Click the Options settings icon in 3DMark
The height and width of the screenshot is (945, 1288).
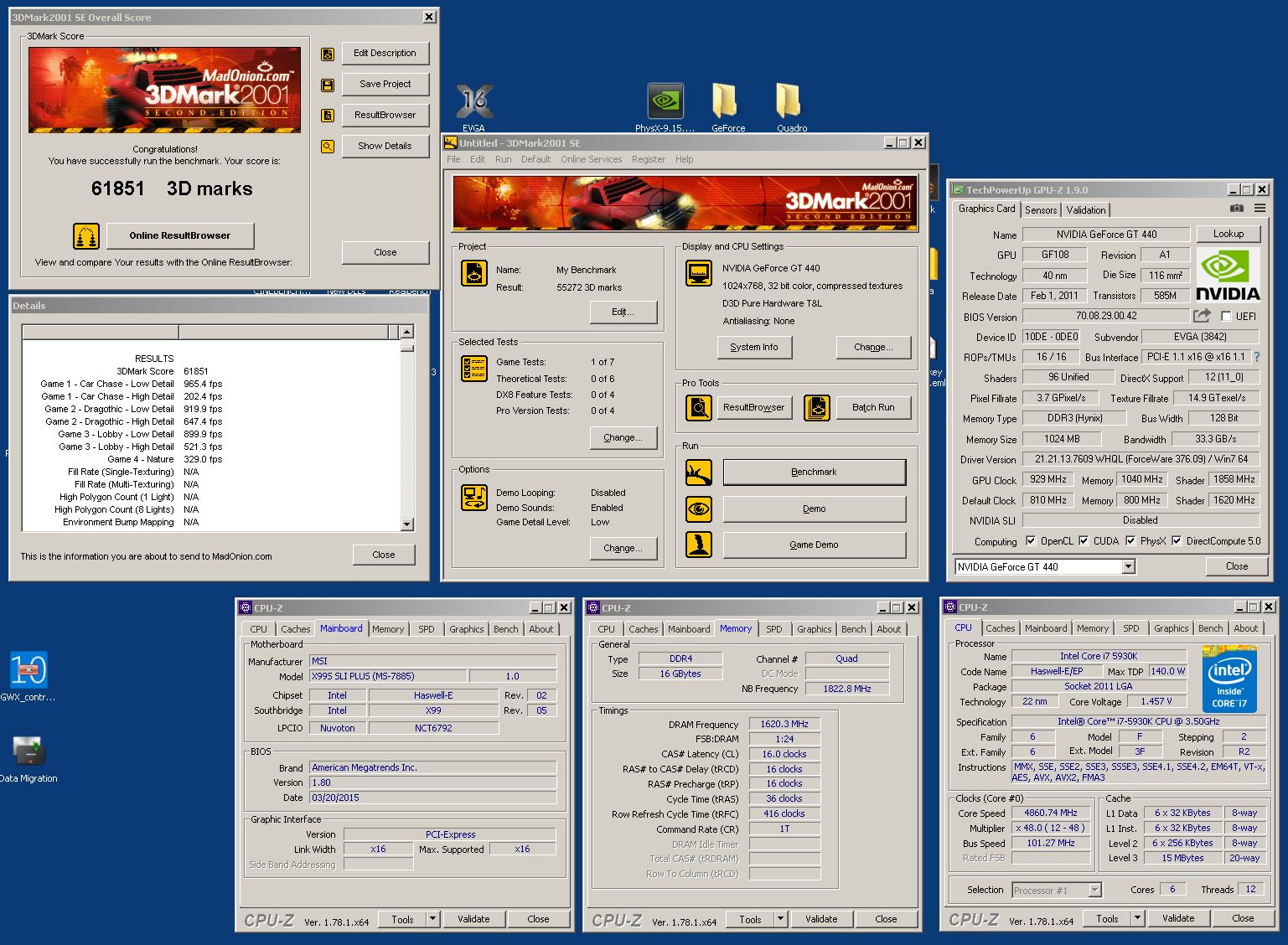pyautogui.click(x=474, y=498)
